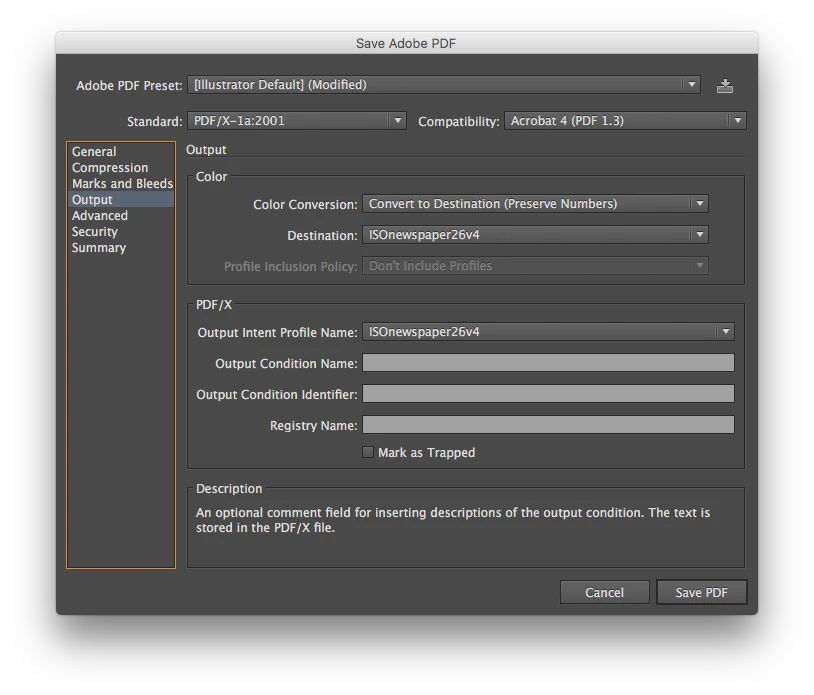Click the Cancel button
The image size is (814, 695).
(604, 592)
